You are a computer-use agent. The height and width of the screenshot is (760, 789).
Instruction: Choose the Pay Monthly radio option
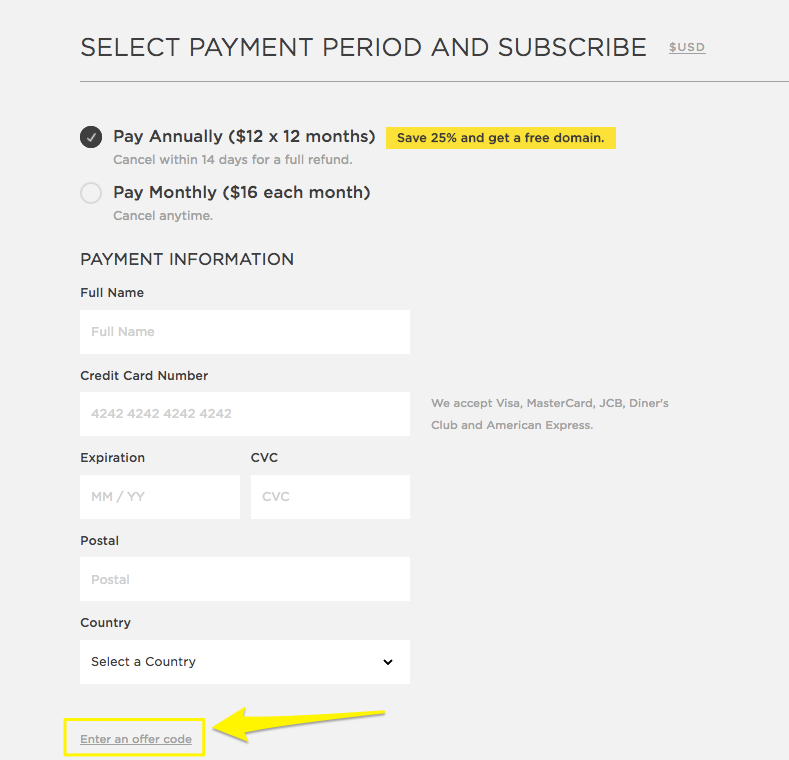[91, 193]
